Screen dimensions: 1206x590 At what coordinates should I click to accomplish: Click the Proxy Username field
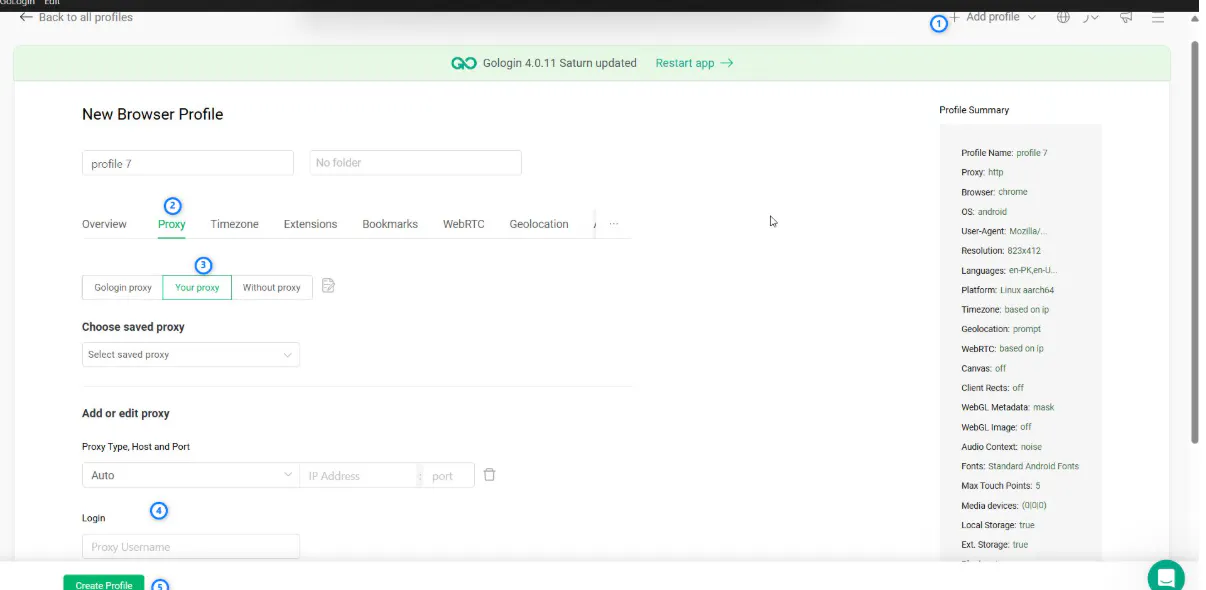[190, 547]
